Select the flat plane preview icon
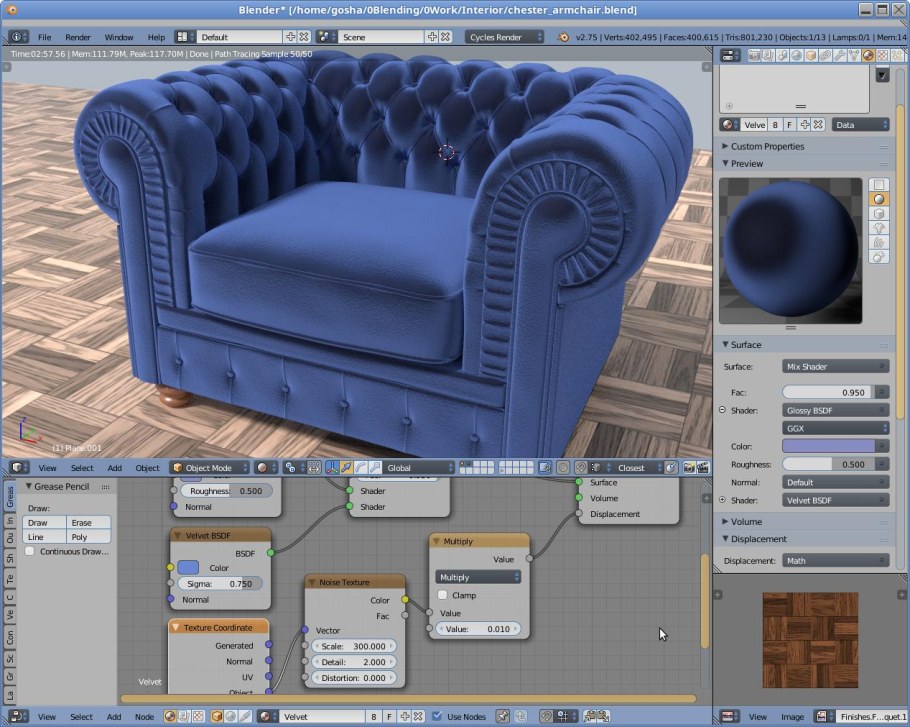910x727 pixels. coord(879,185)
